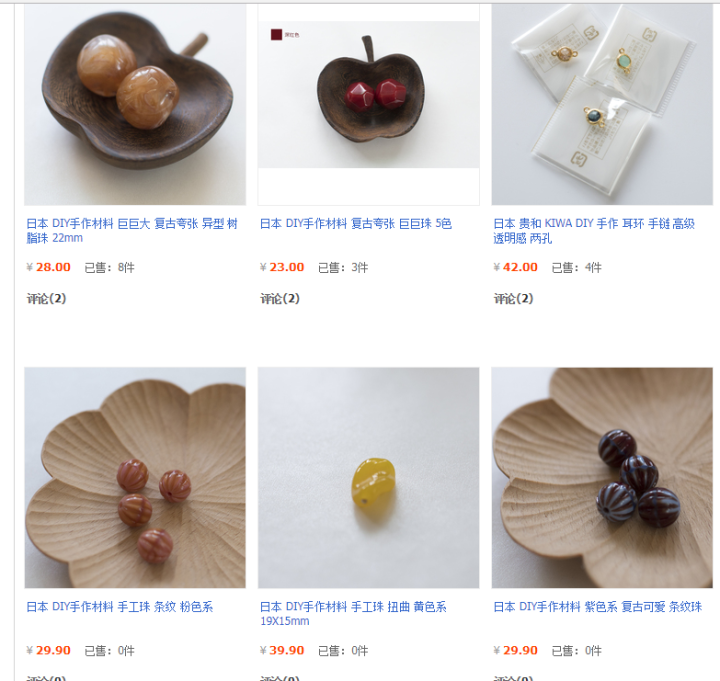
Task: Open link for 手工珠 扭曲 黄色系 19X15mm
Action: (x=353, y=613)
